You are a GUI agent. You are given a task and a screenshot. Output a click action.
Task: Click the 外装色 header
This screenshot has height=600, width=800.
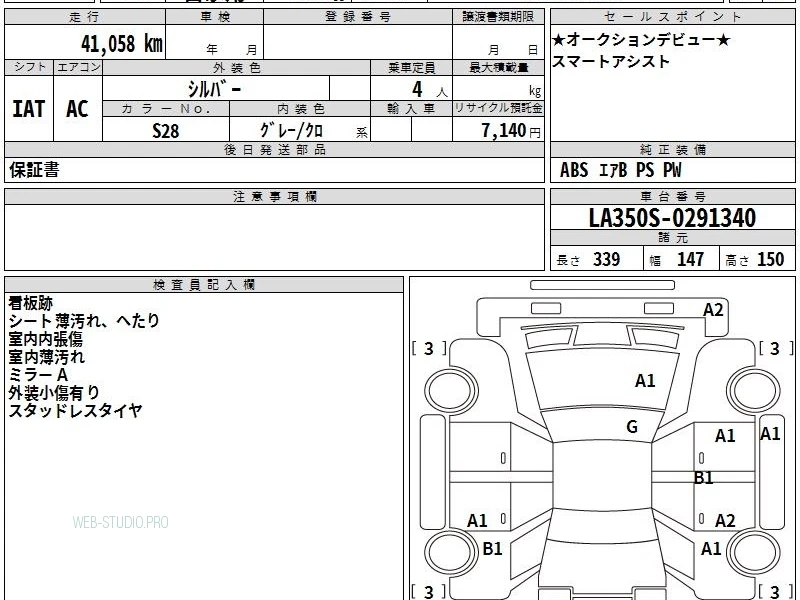[x=237, y=68]
